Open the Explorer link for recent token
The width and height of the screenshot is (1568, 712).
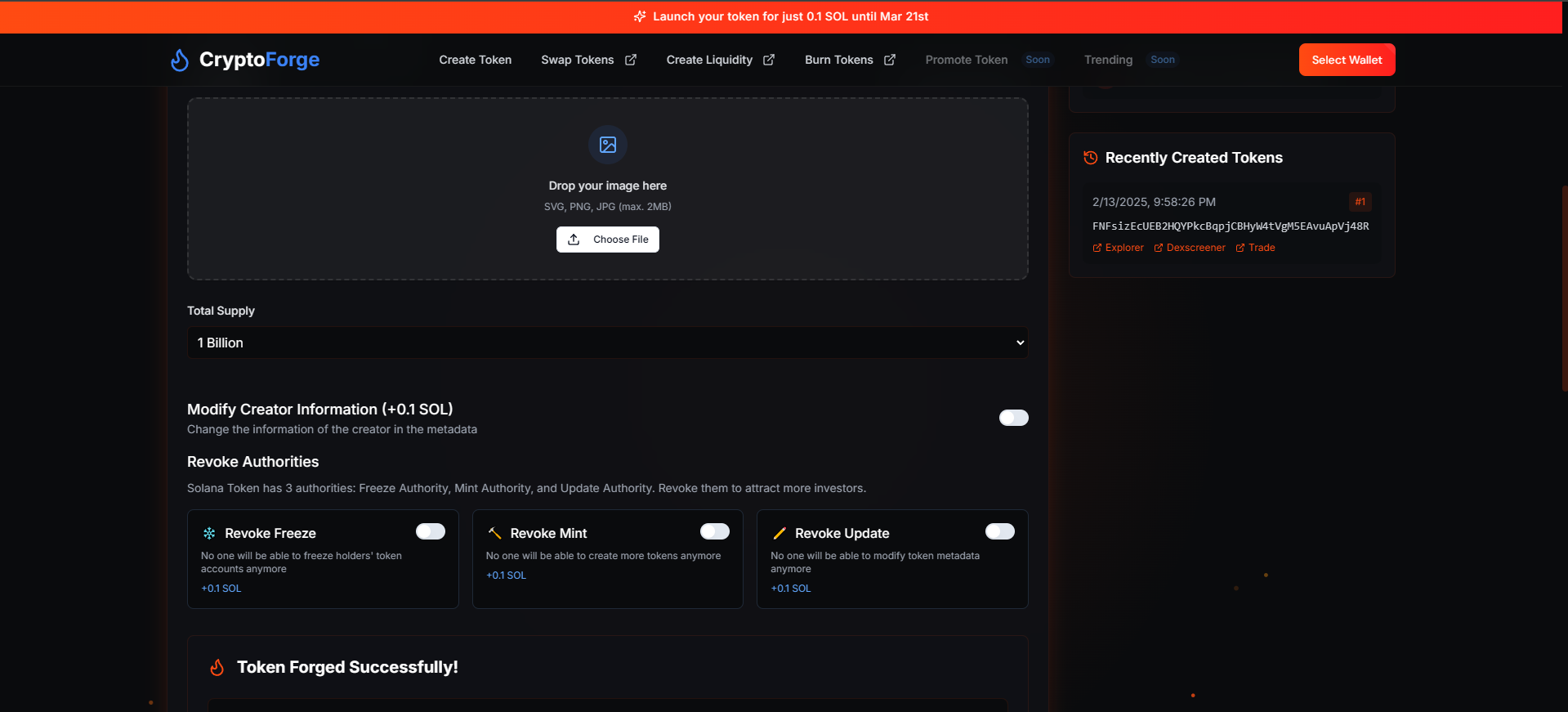[x=1119, y=248]
